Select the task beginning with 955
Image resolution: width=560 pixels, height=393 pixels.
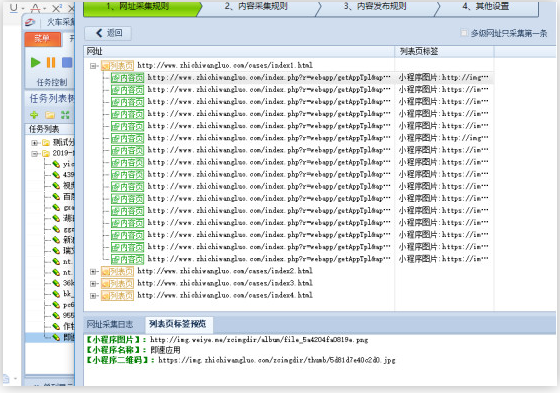click(69, 315)
